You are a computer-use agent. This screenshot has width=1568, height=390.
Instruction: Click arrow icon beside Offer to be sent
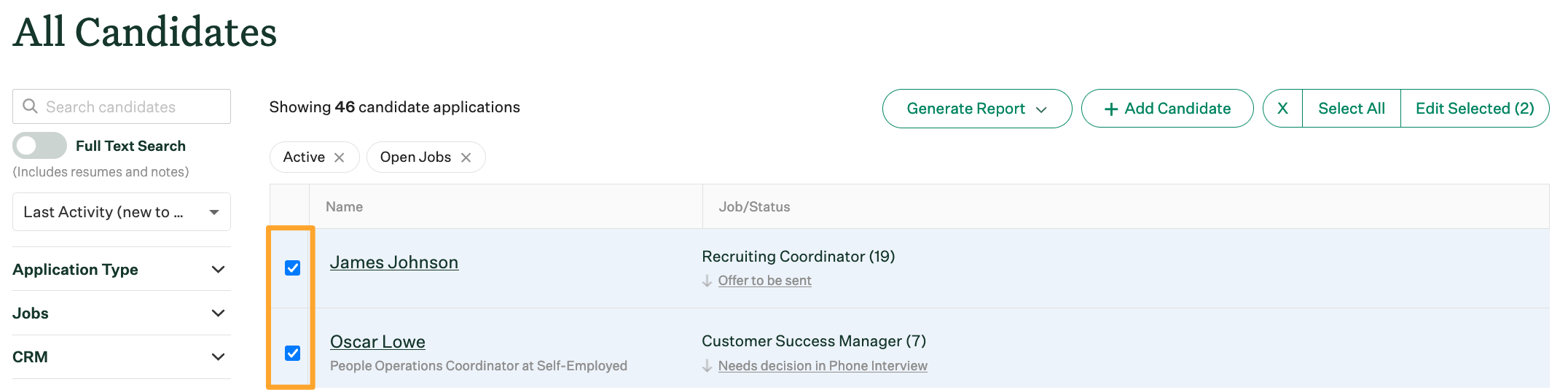707,281
